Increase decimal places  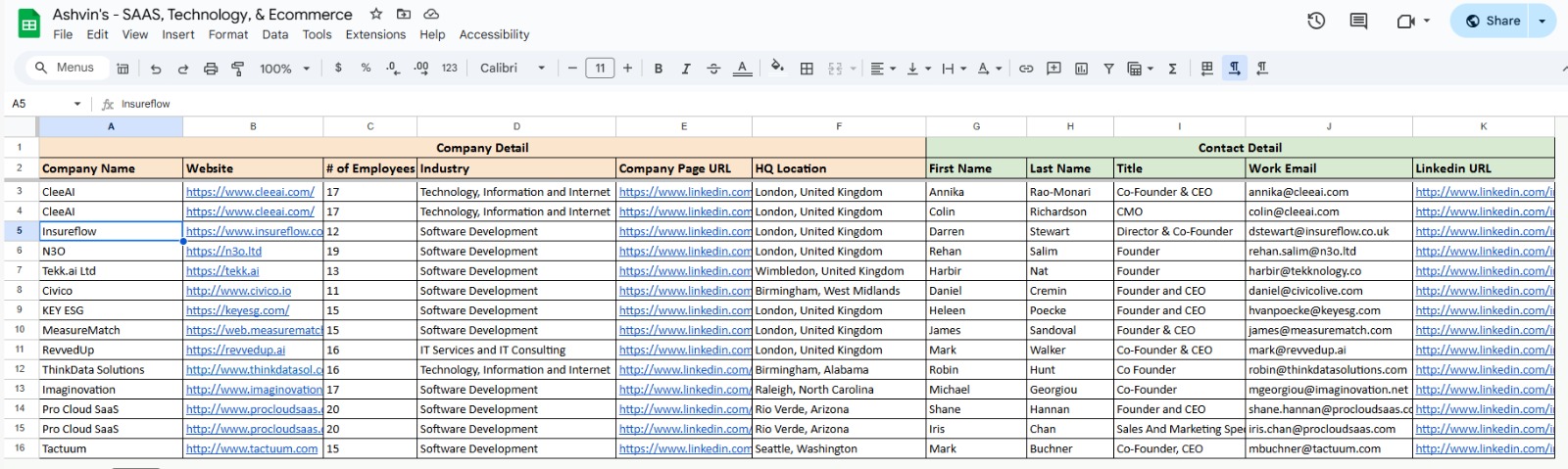(421, 69)
